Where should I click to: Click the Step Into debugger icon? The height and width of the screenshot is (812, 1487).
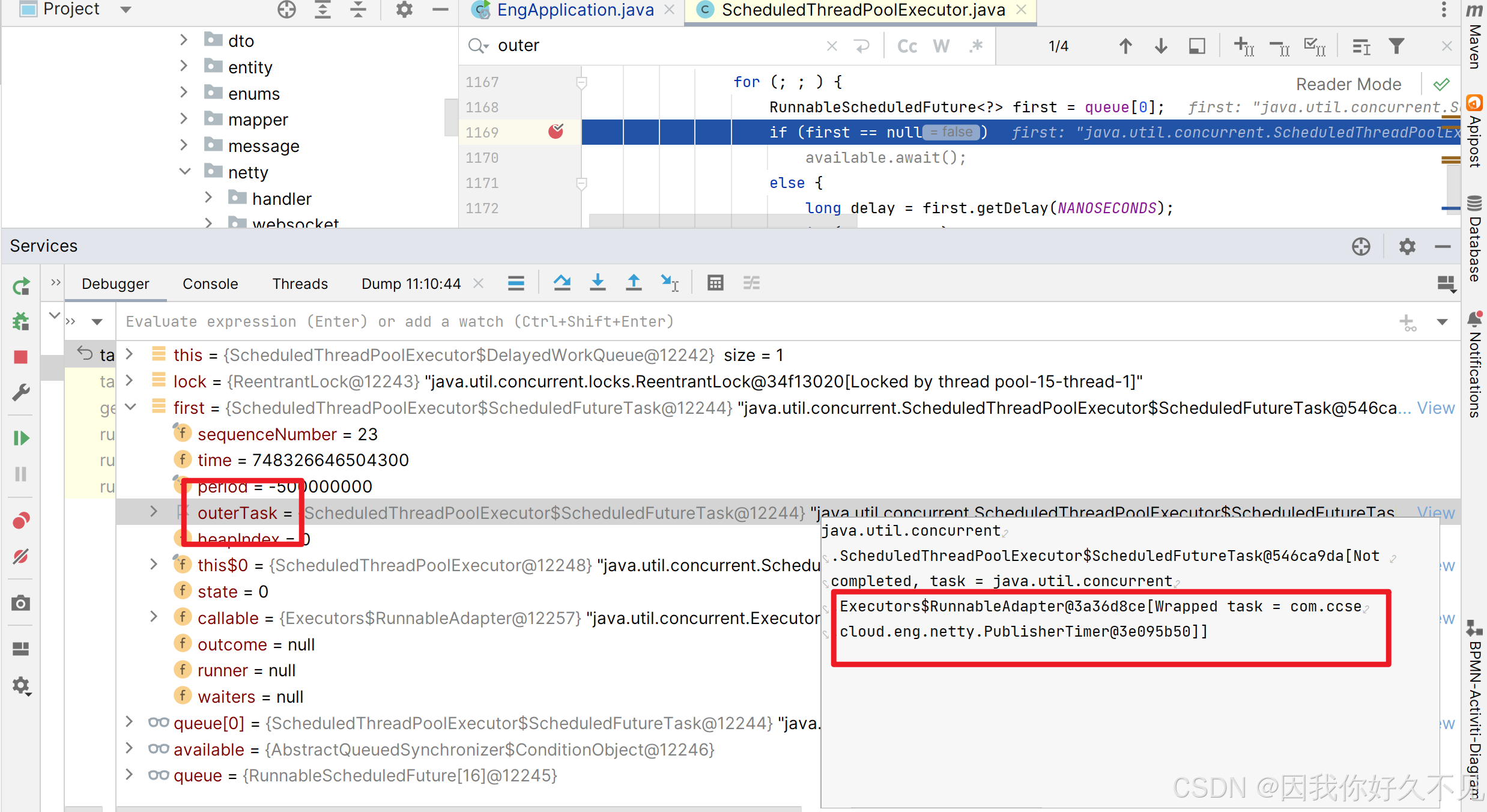click(598, 283)
